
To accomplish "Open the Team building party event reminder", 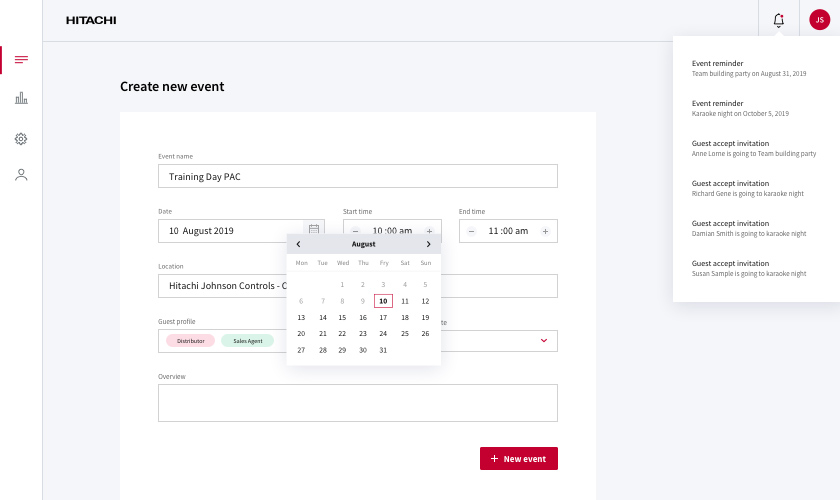I will tap(749, 68).
